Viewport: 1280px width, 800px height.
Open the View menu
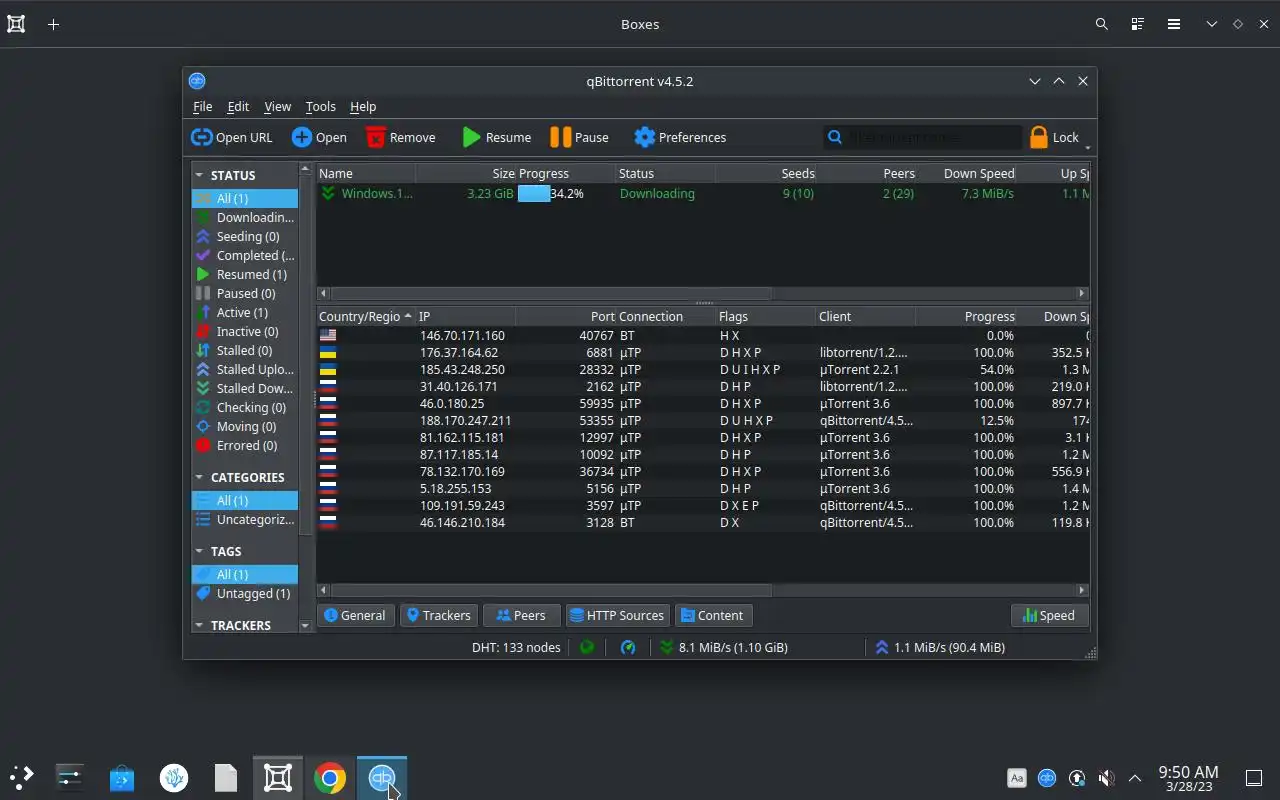pos(277,106)
